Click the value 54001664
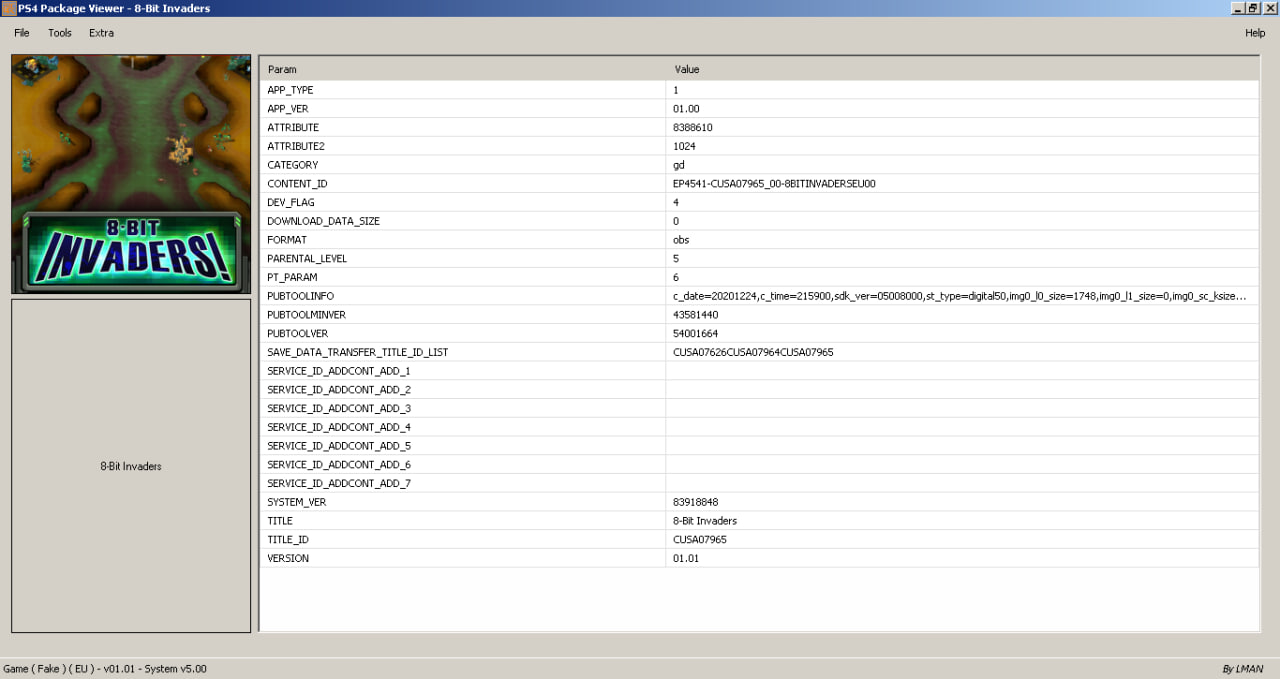Screen dimensions: 1280x679 coord(695,333)
